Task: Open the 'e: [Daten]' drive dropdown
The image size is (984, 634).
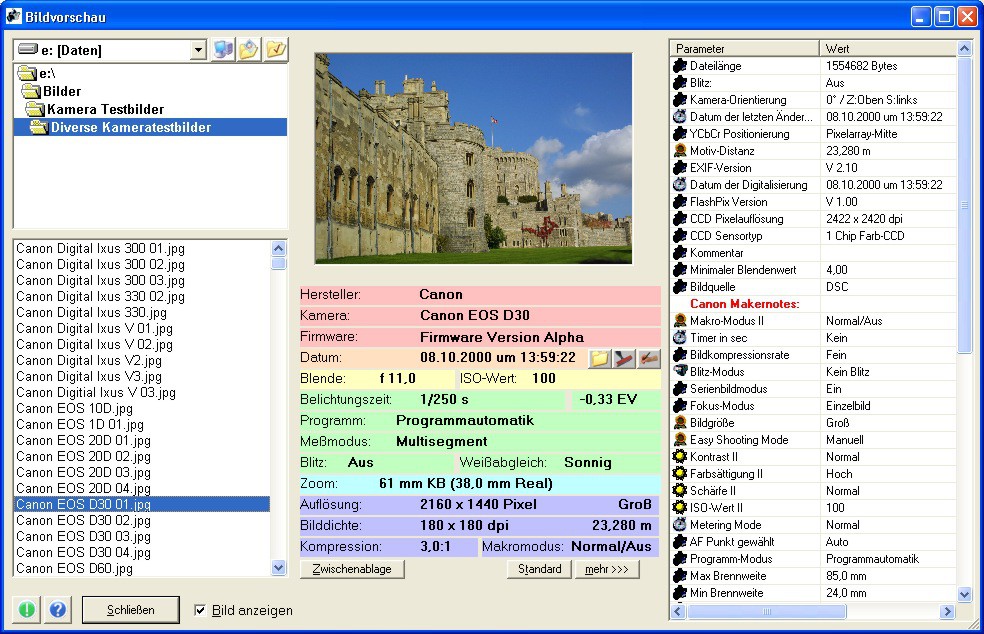Action: coord(198,50)
